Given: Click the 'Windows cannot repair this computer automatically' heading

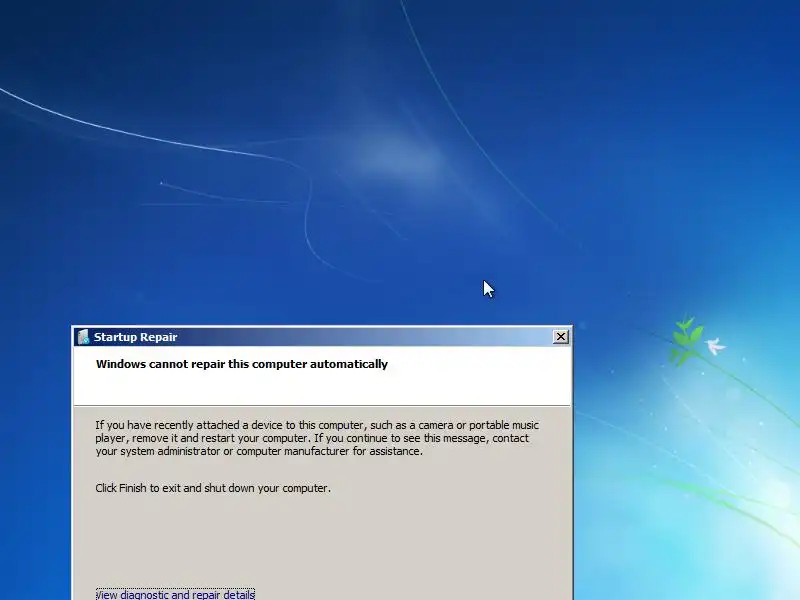Looking at the screenshot, I should [242, 364].
